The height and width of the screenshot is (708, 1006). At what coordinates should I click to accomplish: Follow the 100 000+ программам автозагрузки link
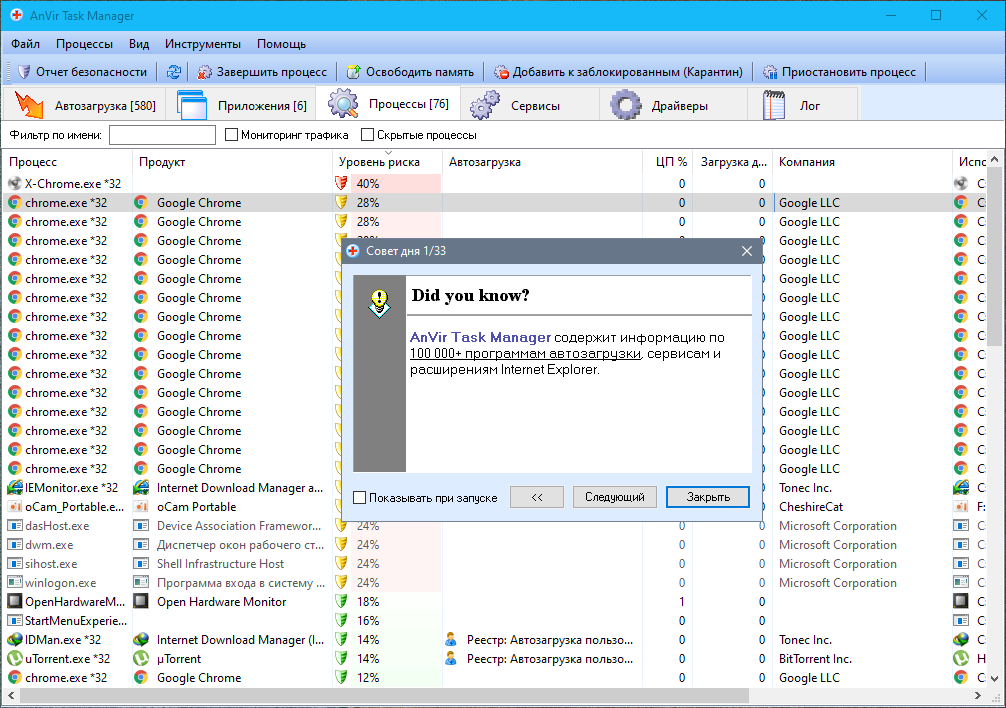[x=525, y=354]
